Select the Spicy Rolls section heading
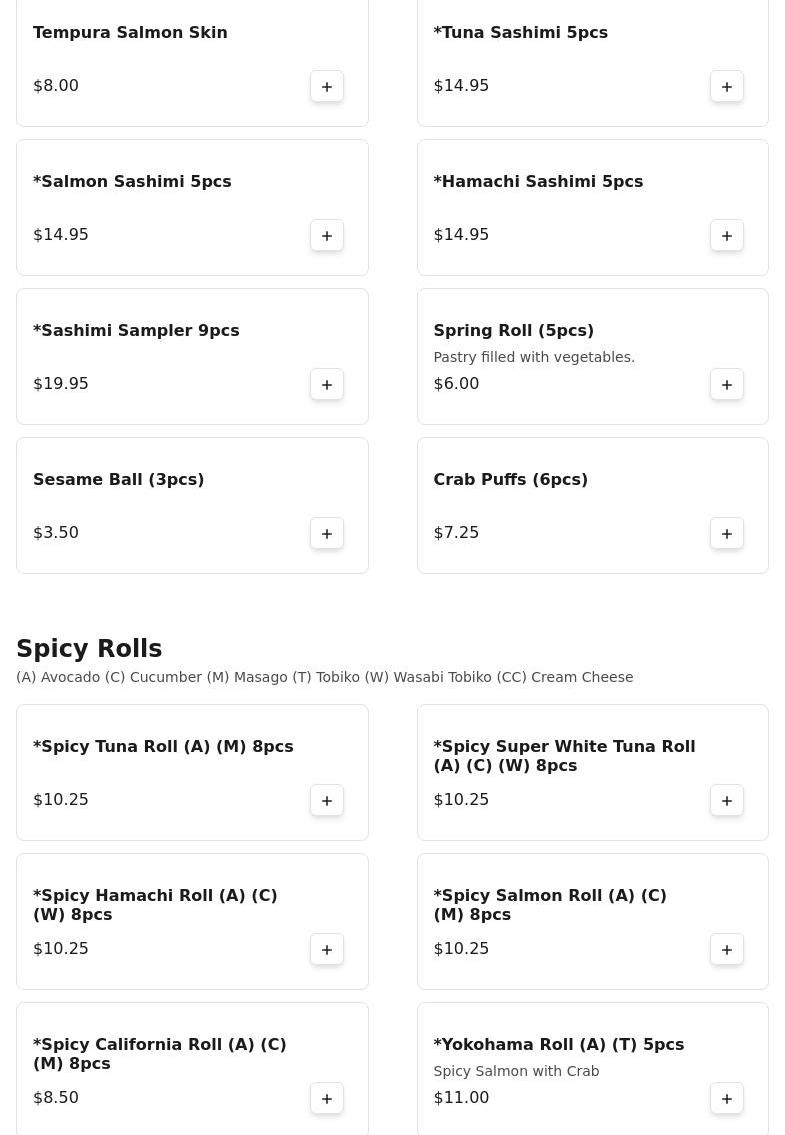 coord(89,649)
